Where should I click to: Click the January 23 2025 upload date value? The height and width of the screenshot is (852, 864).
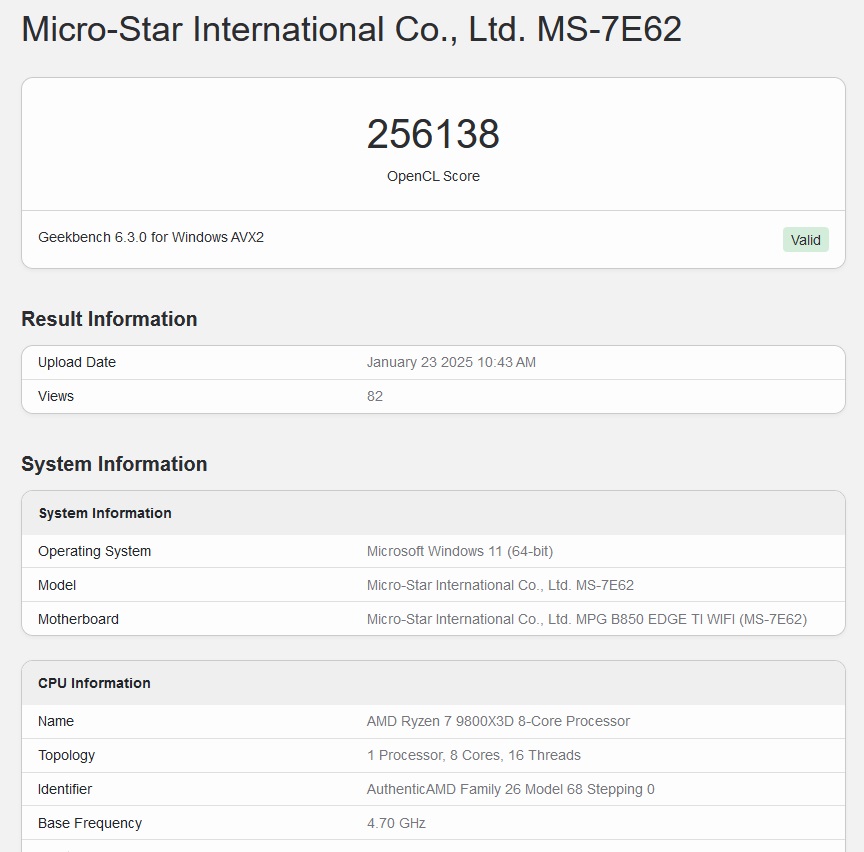(451, 362)
